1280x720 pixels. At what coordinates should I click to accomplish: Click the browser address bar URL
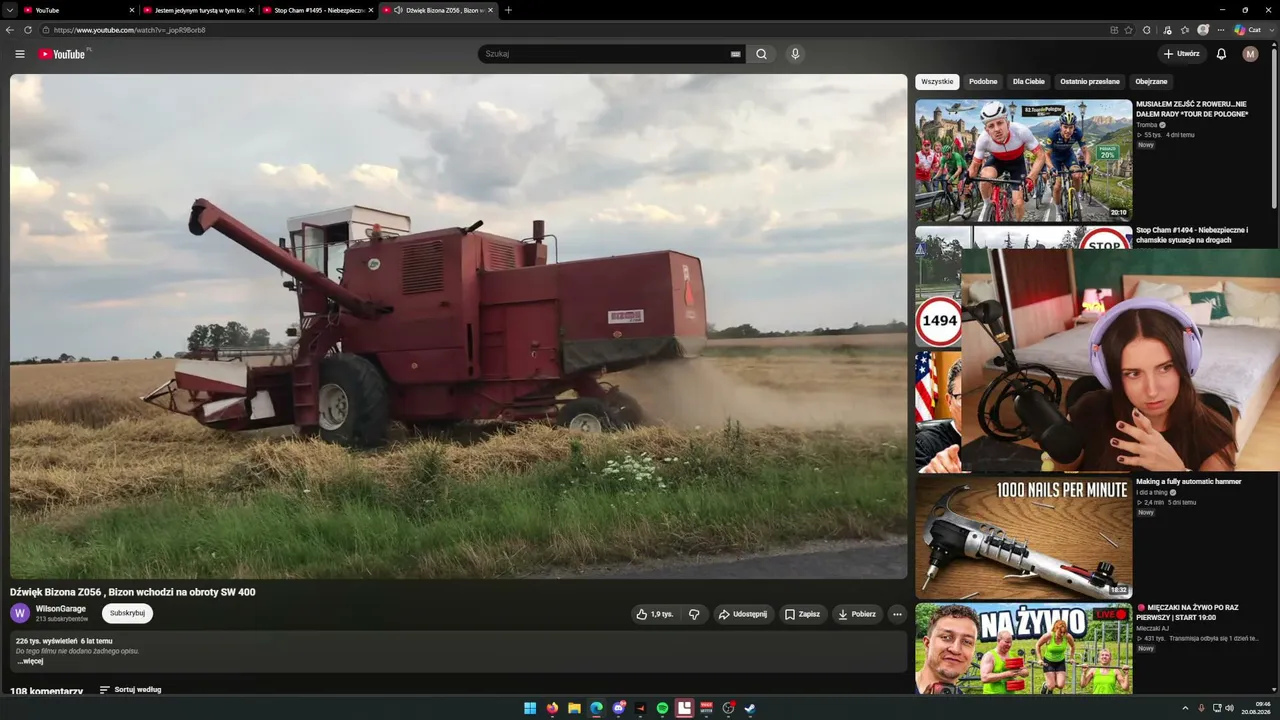pyautogui.click(x=130, y=30)
